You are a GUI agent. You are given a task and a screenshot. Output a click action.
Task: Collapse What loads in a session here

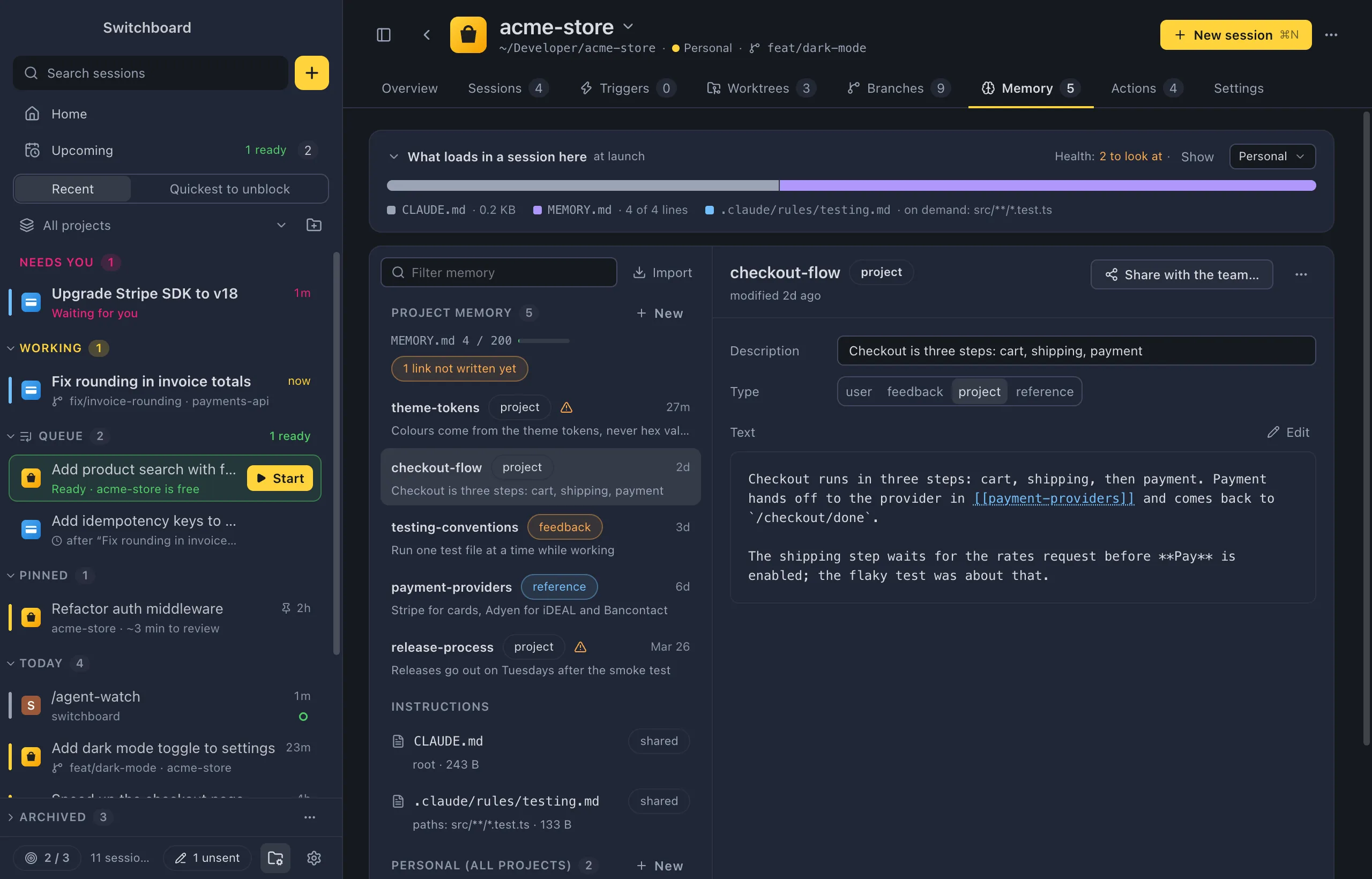point(394,157)
